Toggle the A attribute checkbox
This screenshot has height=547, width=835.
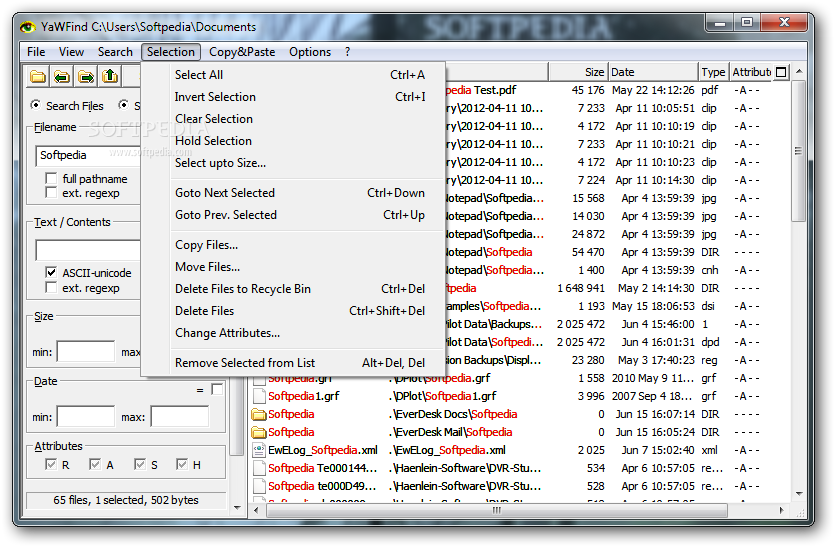95,464
